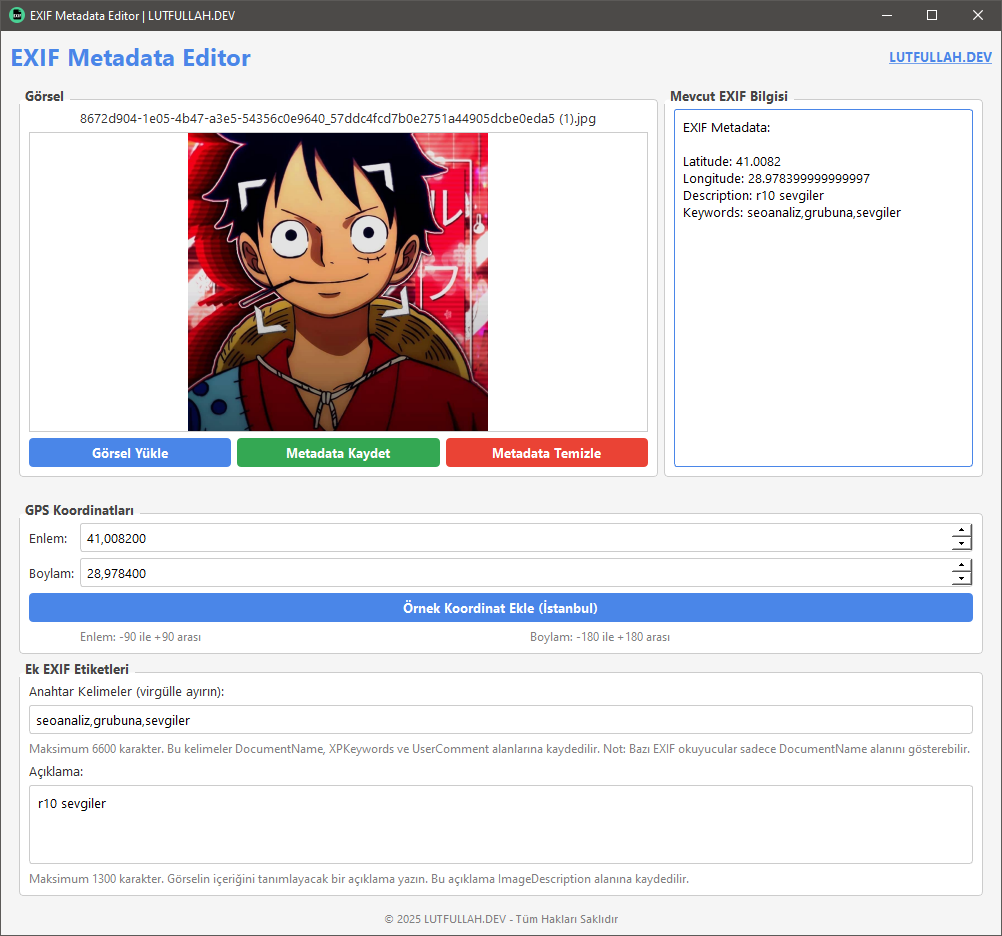Screen dimensions: 1002x936
Task: Minimize the EXIF Metadata Editor window
Action: click(x=887, y=15)
